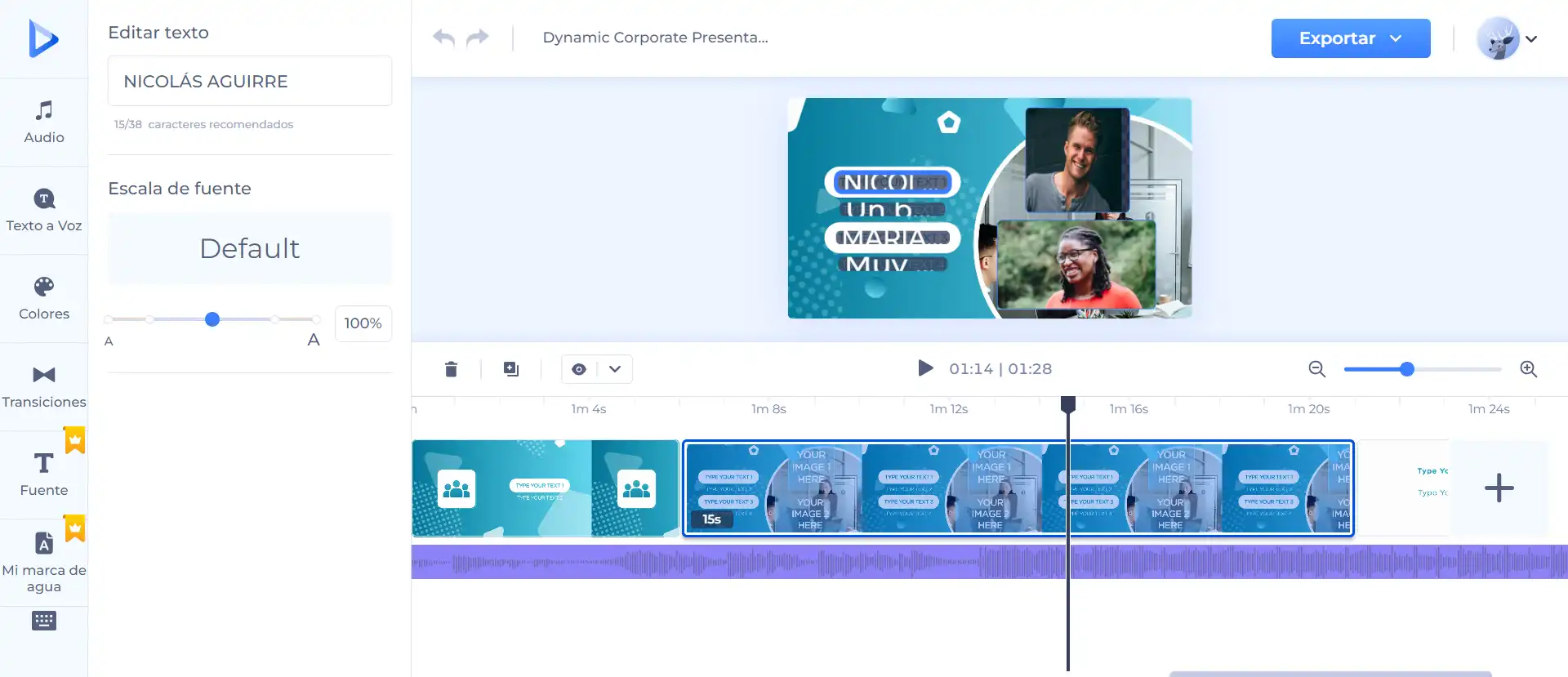Image resolution: width=1568 pixels, height=677 pixels.
Task: Expand the preview options dropdown arrow
Action: point(615,369)
